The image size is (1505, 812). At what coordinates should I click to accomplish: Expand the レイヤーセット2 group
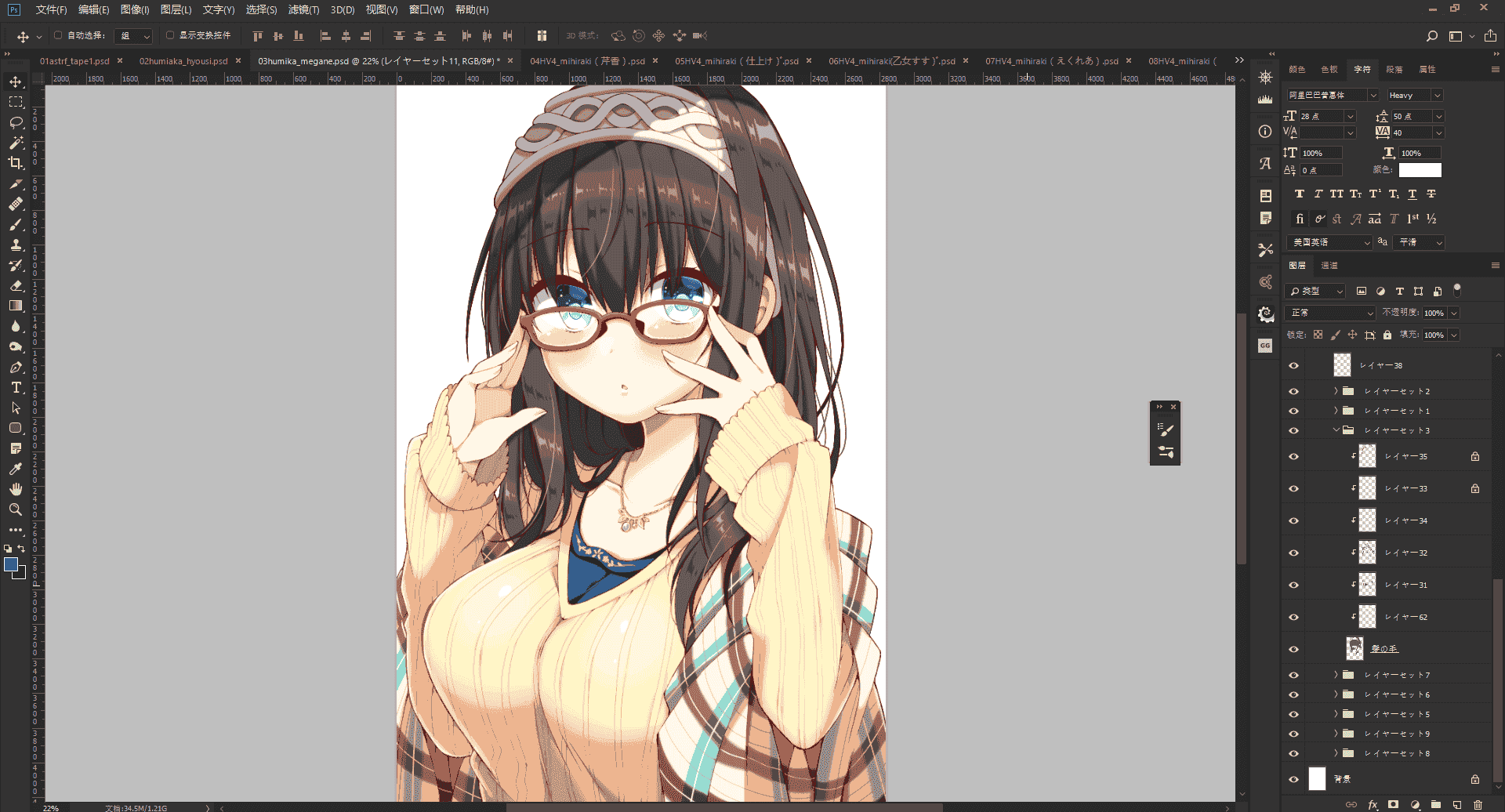(x=1336, y=390)
